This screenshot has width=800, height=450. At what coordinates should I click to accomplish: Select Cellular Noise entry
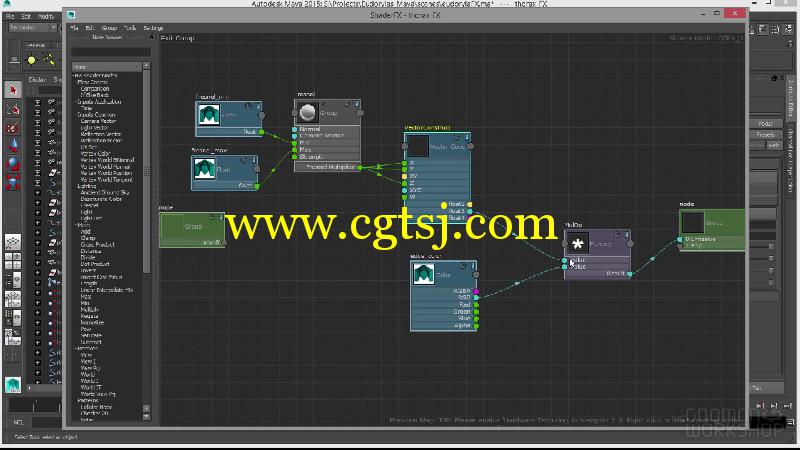[x=96, y=407]
